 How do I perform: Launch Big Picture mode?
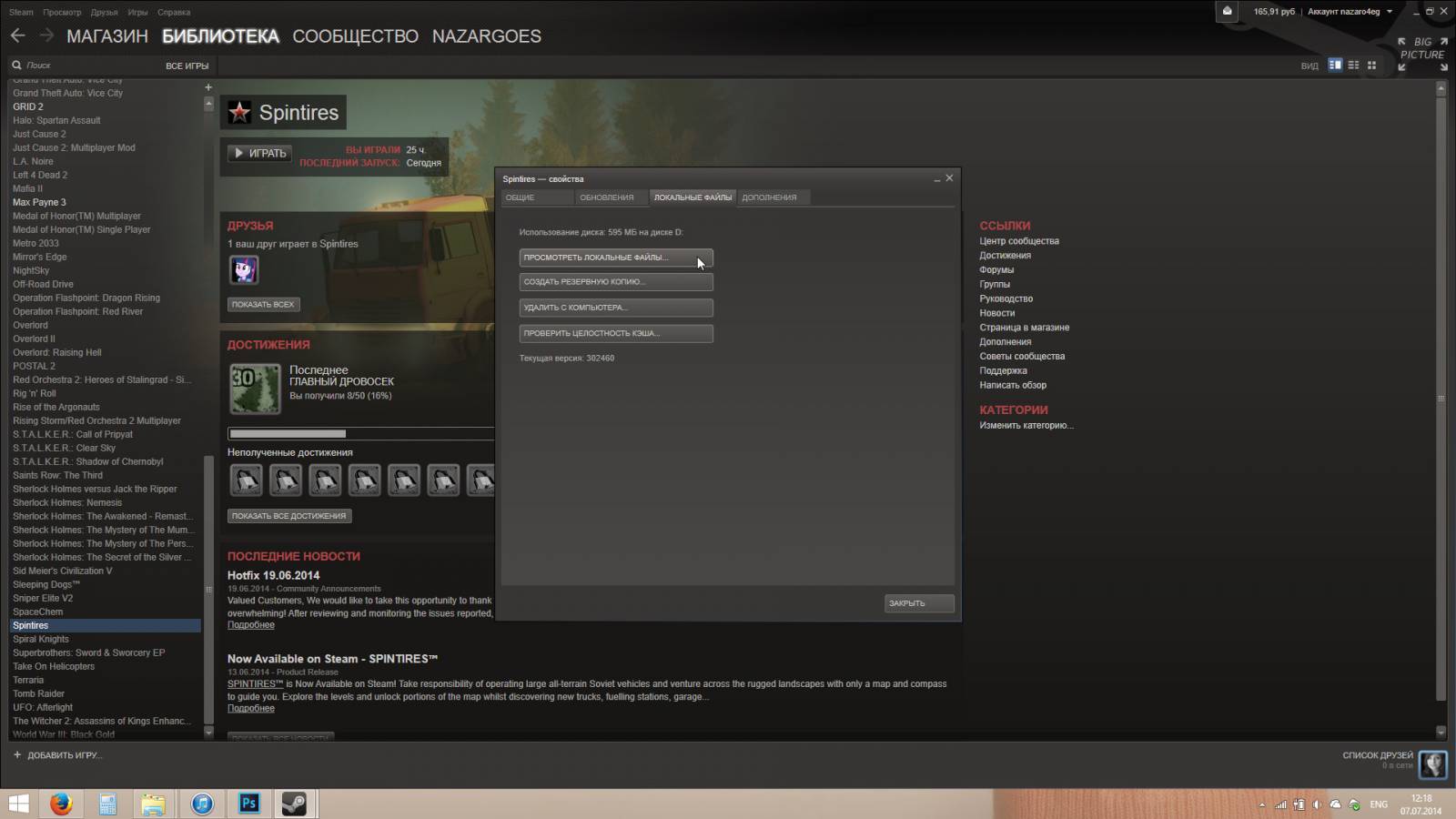pos(1422,54)
